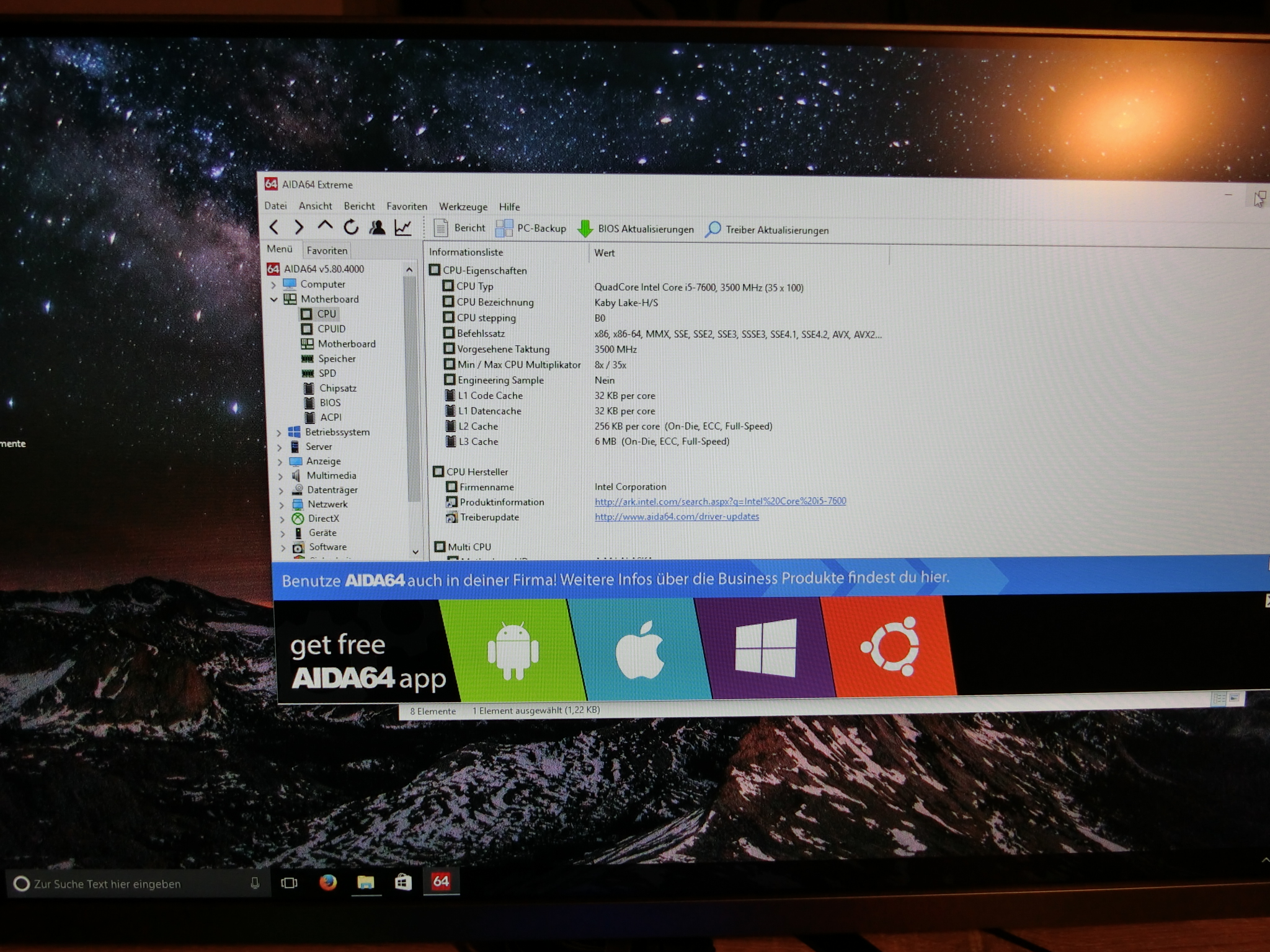
Task: Switch to the Favoriten tab
Action: pyautogui.click(x=327, y=250)
